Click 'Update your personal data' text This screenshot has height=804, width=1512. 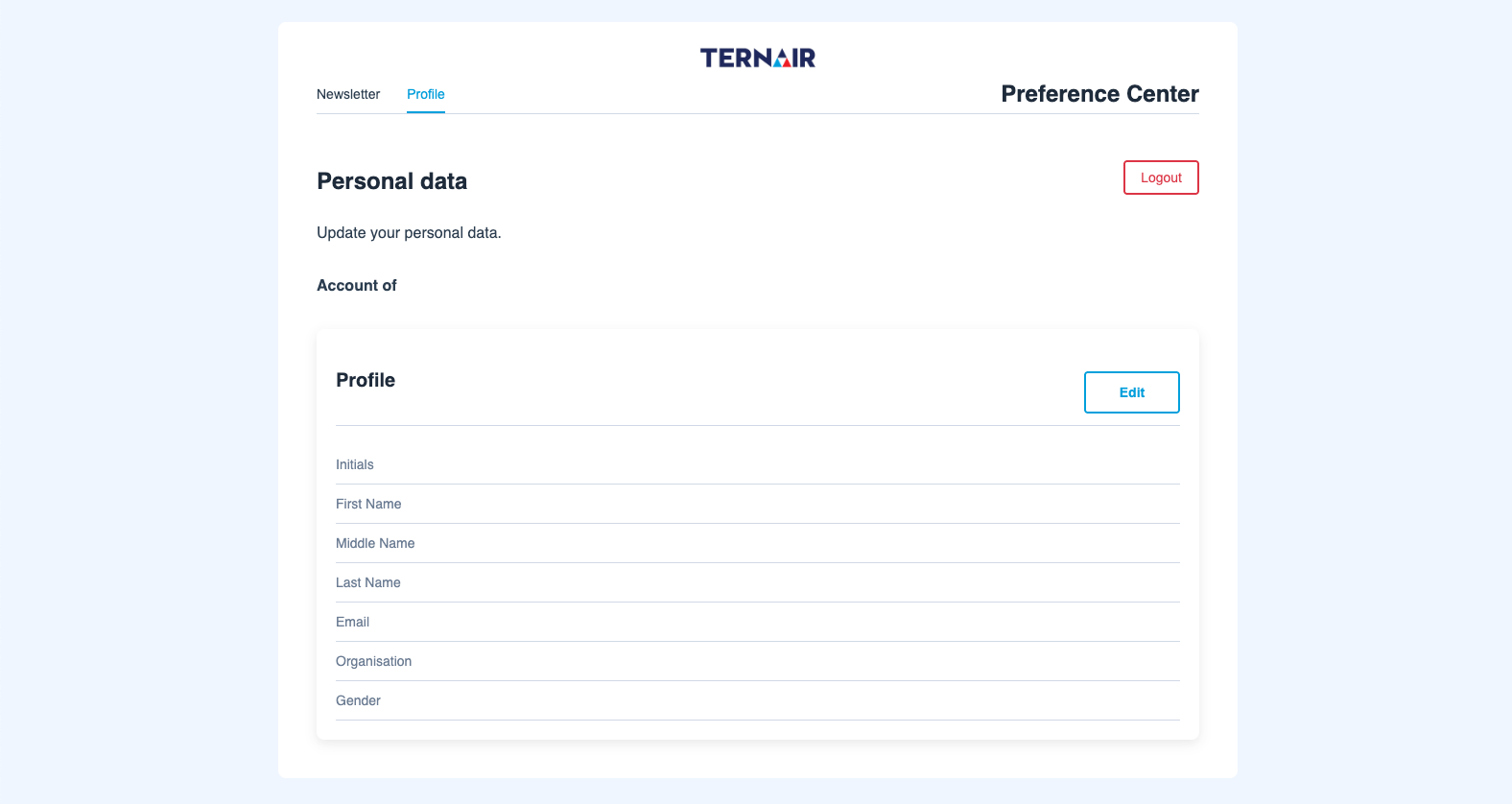[x=409, y=232]
